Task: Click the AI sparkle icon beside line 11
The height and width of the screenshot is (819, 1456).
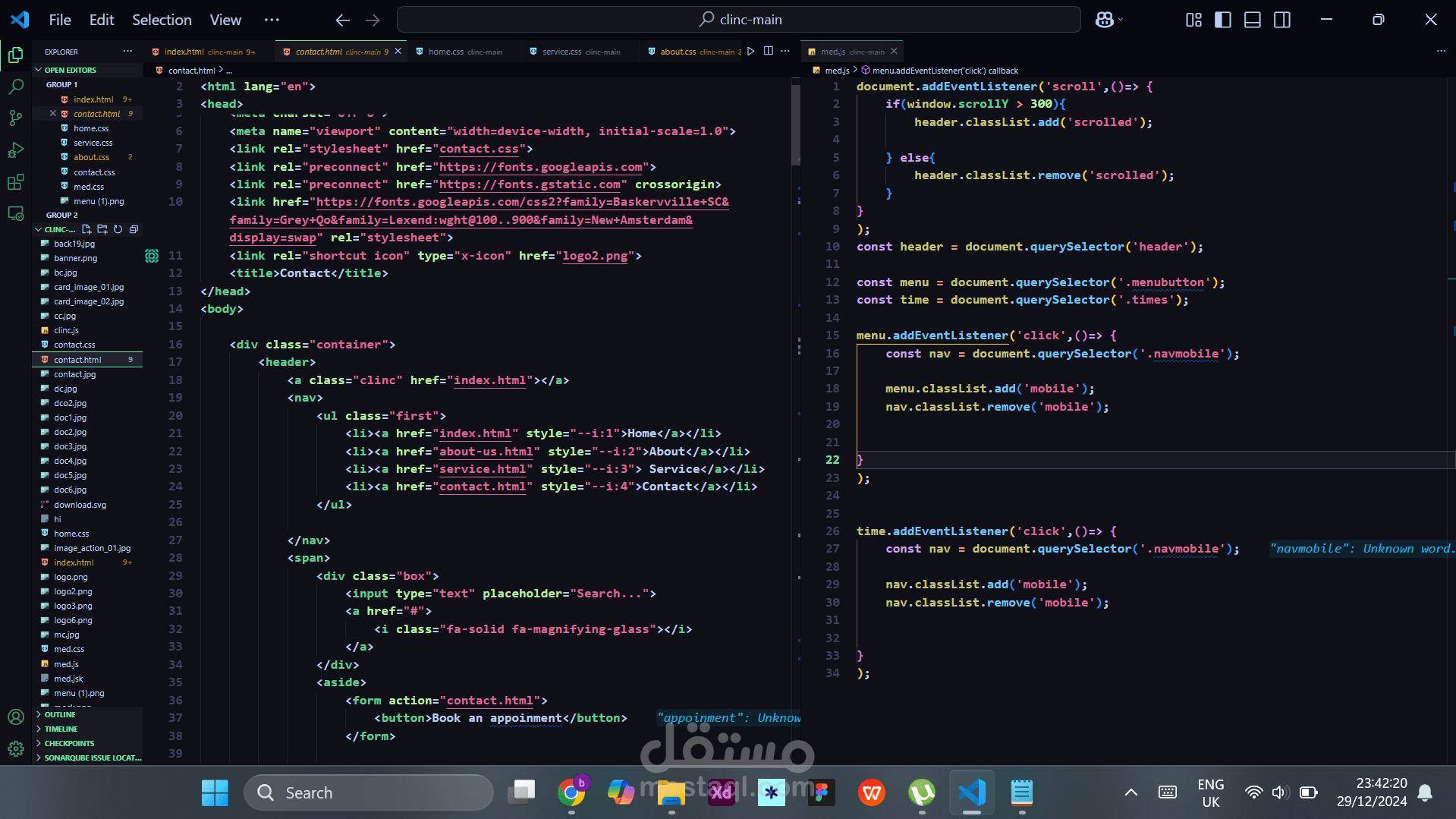Action: (x=152, y=256)
